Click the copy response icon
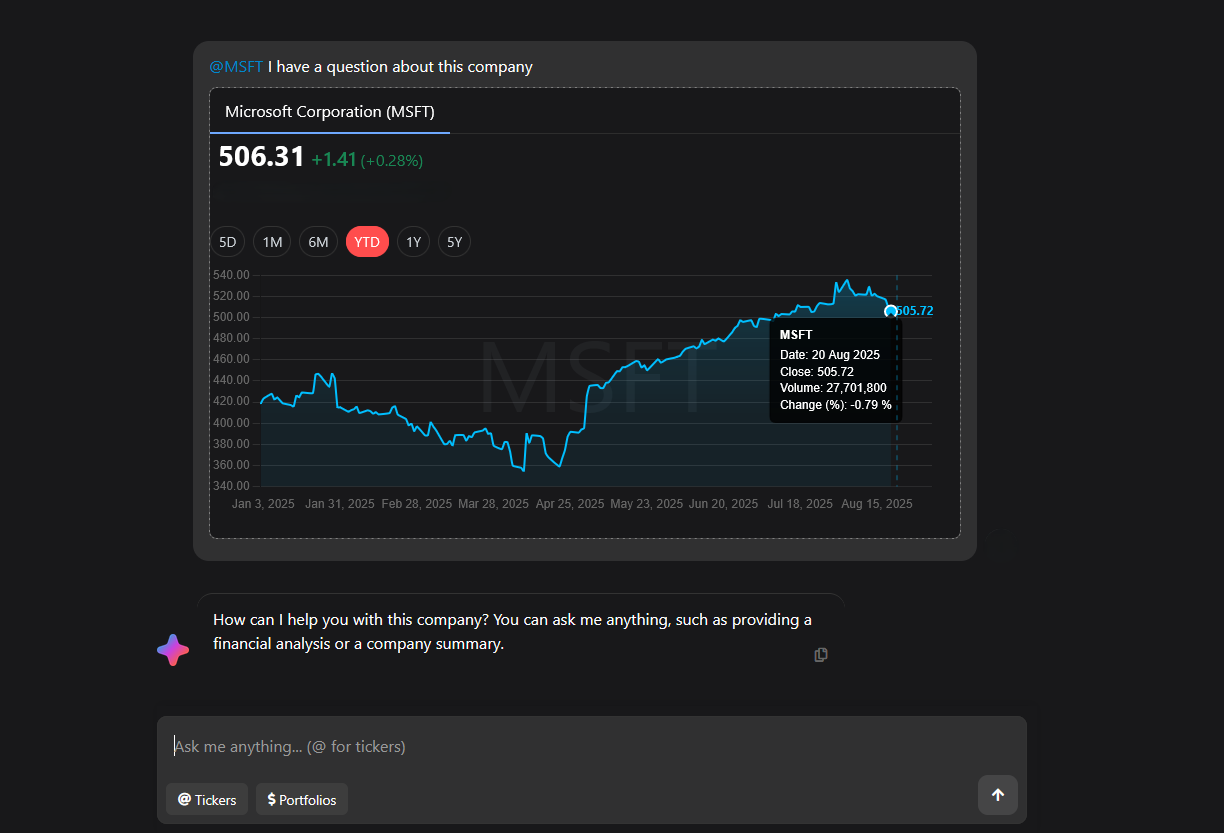1224x833 pixels. (x=820, y=654)
